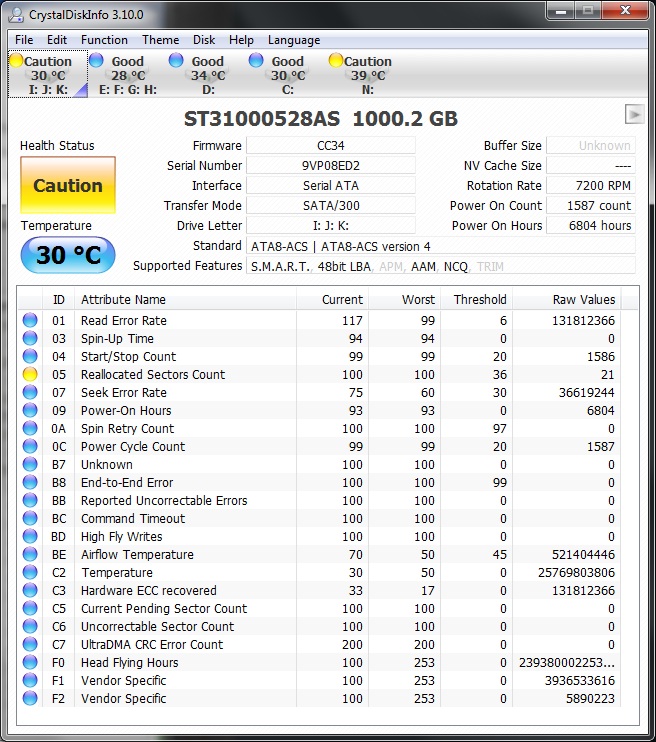Click the Transfer Mode field SATA/300
This screenshot has width=656, height=742.
(331, 205)
